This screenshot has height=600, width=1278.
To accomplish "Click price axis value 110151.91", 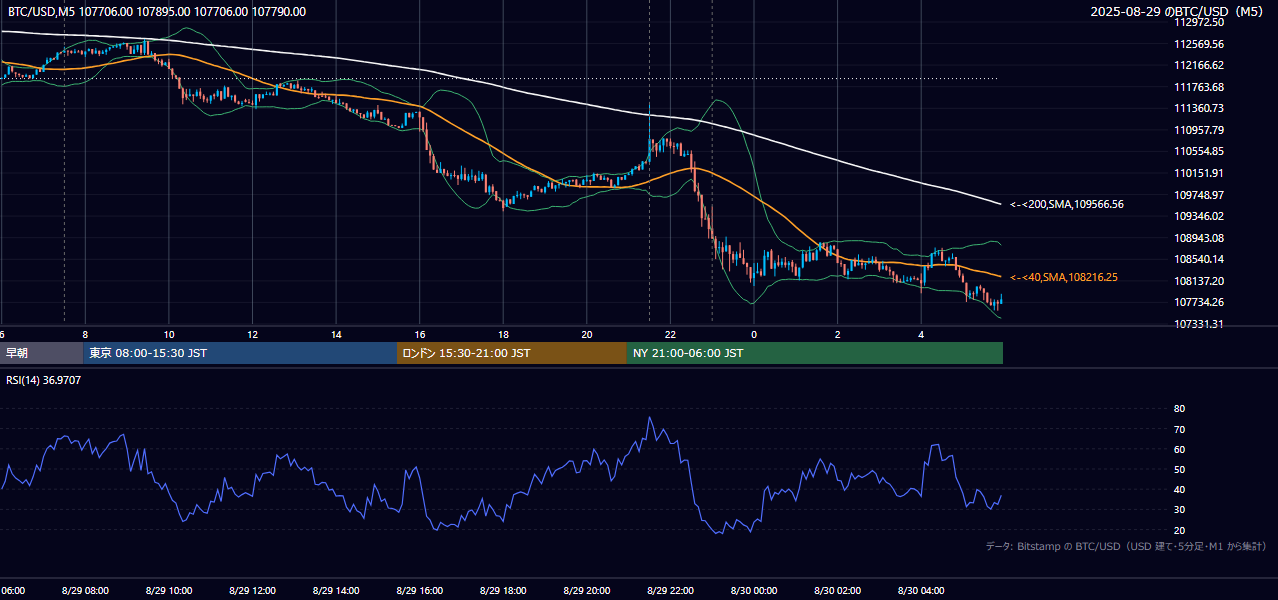I will tap(1199, 173).
